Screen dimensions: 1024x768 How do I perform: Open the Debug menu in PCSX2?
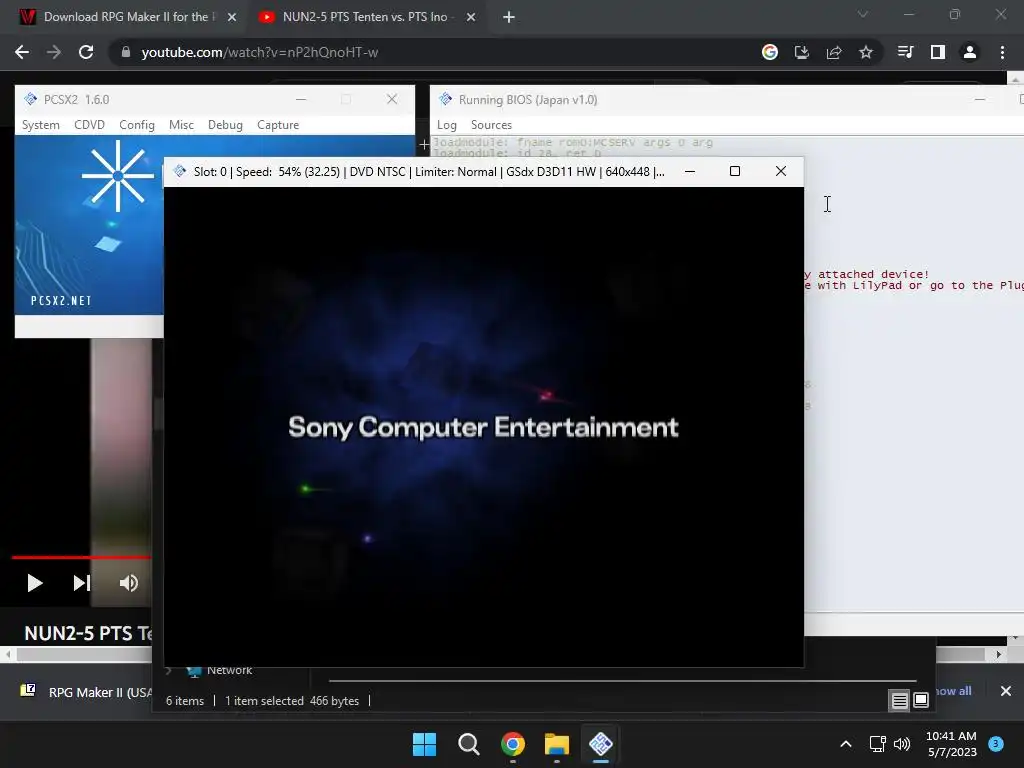(x=225, y=125)
